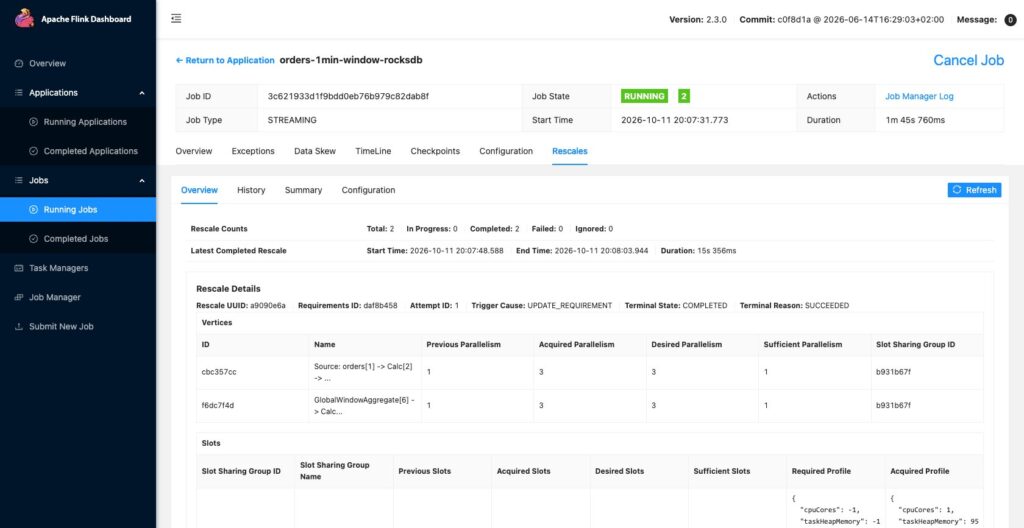Switch to the Exceptions tab
The height and width of the screenshot is (528, 1024).
click(253, 151)
